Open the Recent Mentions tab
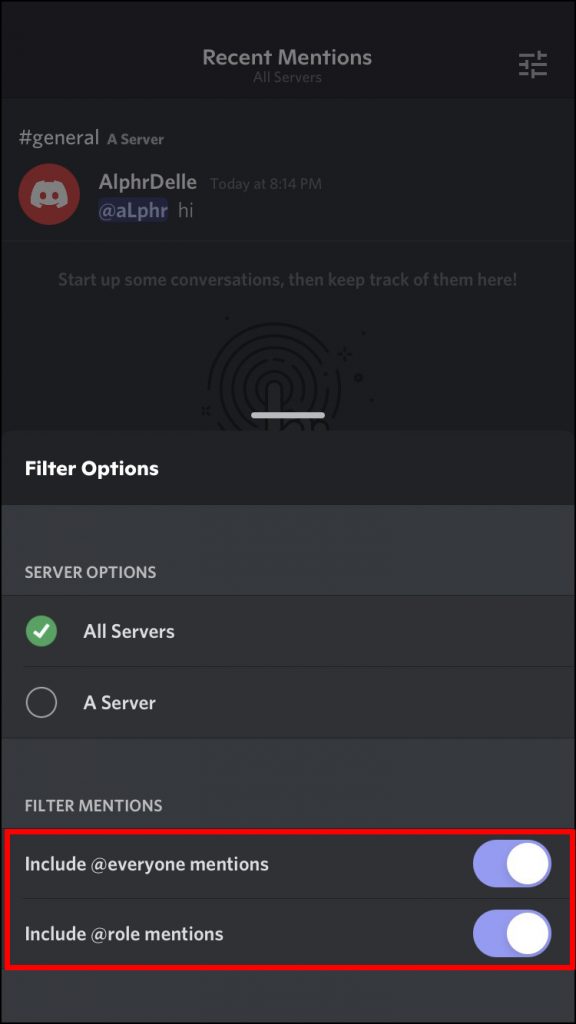This screenshot has height=1024, width=576. (288, 57)
